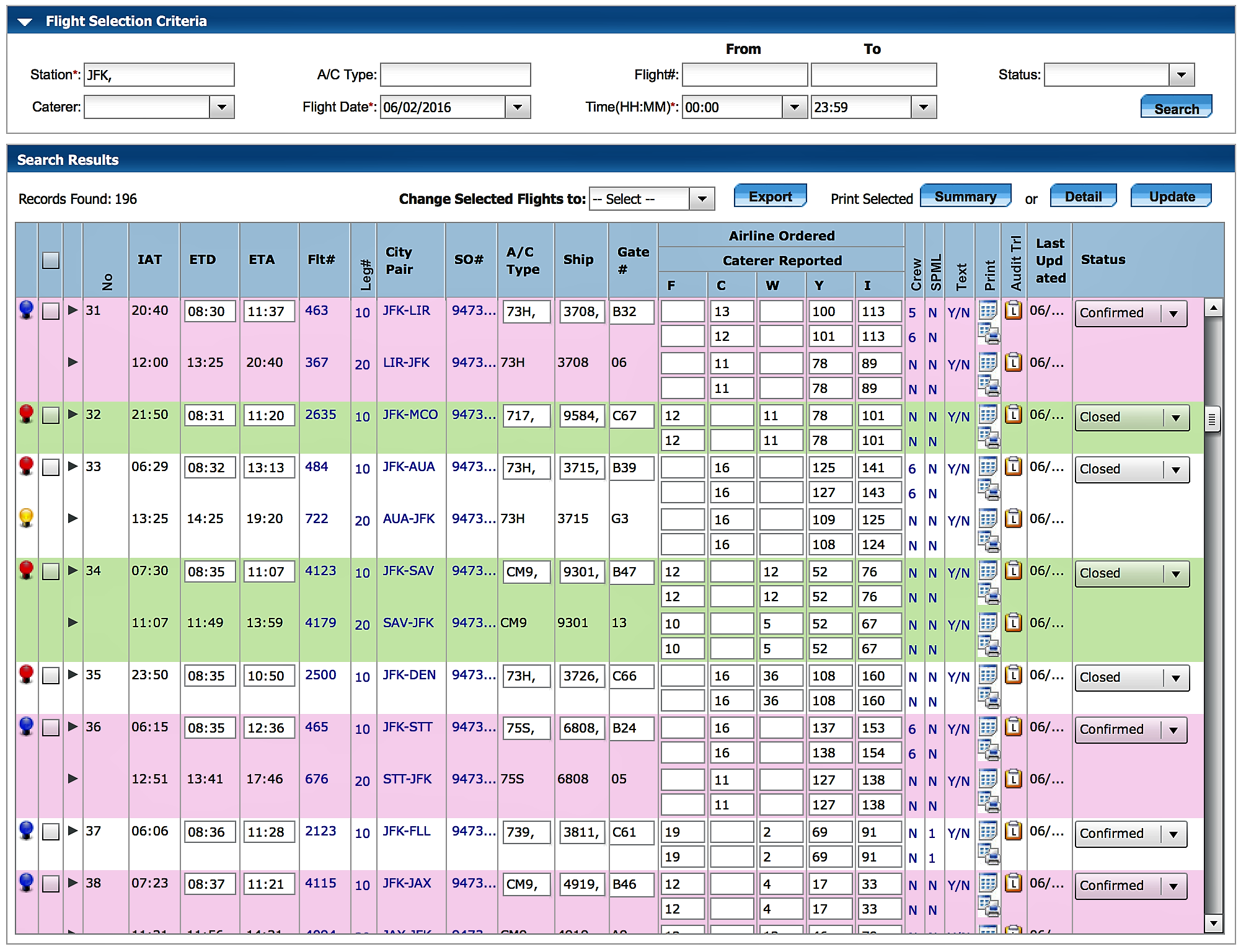Click the red status bulb for flight 2500
1246x952 pixels.
click(x=26, y=674)
